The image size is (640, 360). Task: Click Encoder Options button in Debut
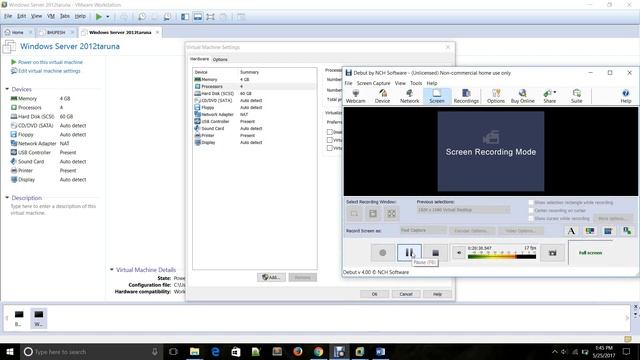coord(471,231)
